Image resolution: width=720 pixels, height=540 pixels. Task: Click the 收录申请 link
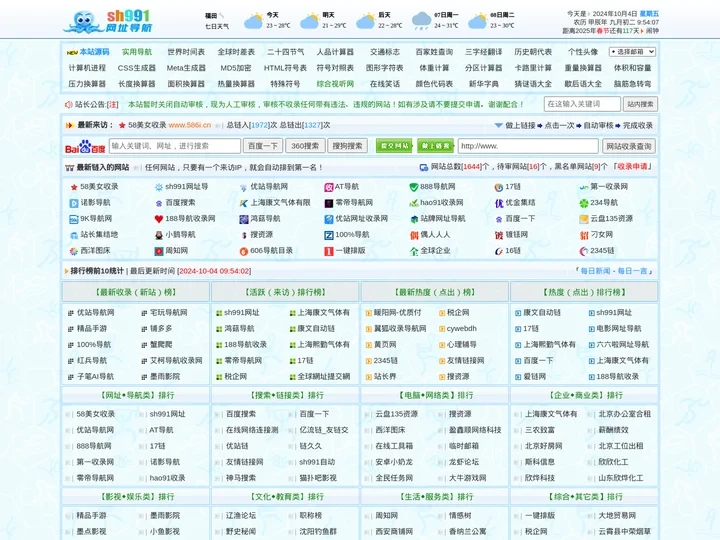632,167
